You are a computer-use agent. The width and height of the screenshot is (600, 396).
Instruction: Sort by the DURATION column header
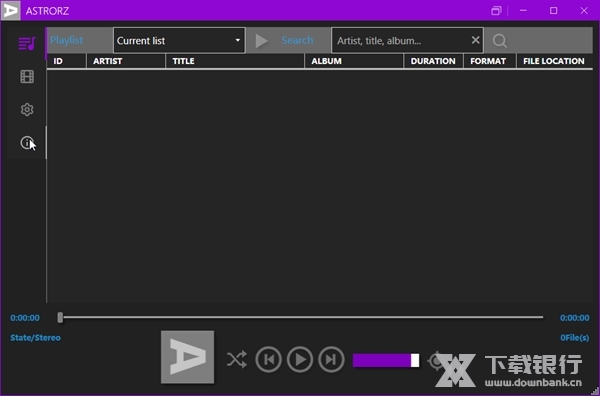tap(434, 61)
